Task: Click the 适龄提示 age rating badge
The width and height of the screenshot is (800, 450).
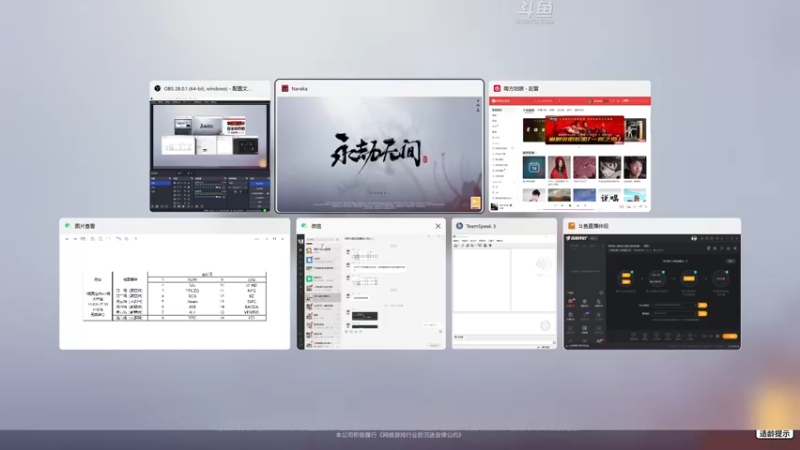Action: 774,434
